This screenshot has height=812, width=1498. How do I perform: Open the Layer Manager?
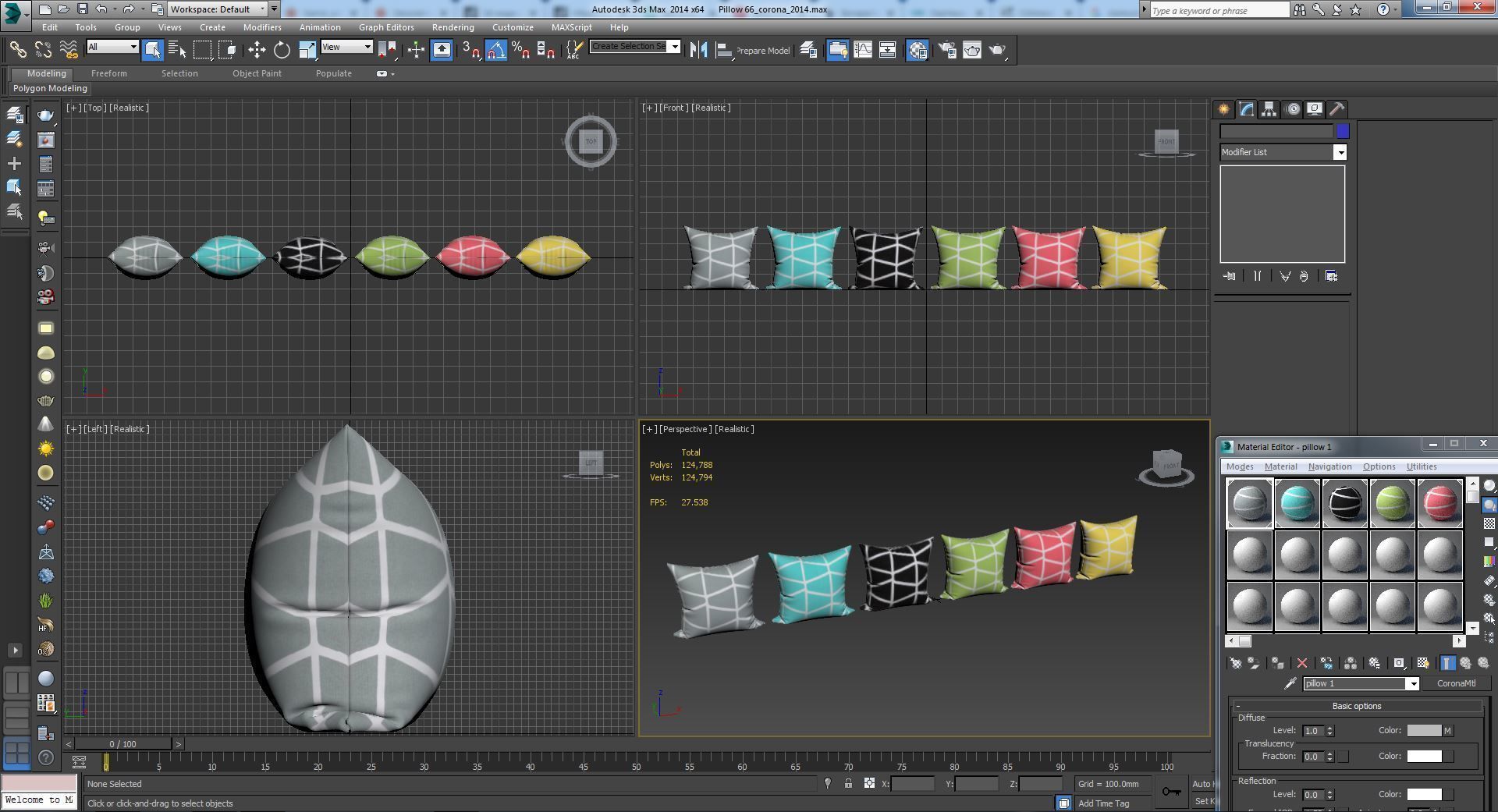click(808, 50)
